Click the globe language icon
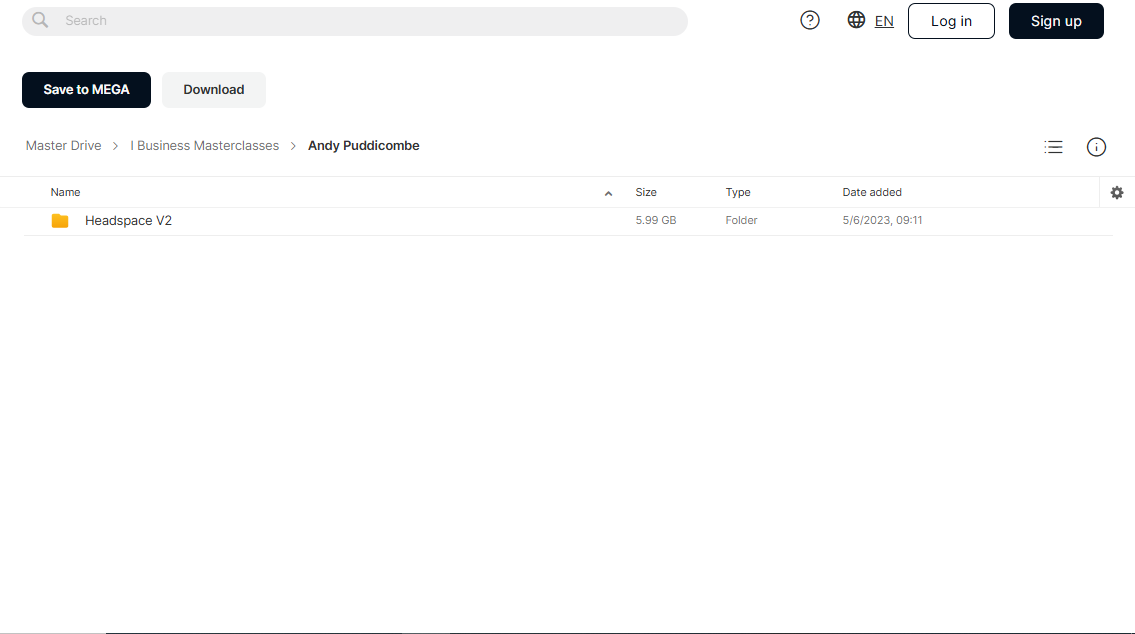 tap(856, 20)
